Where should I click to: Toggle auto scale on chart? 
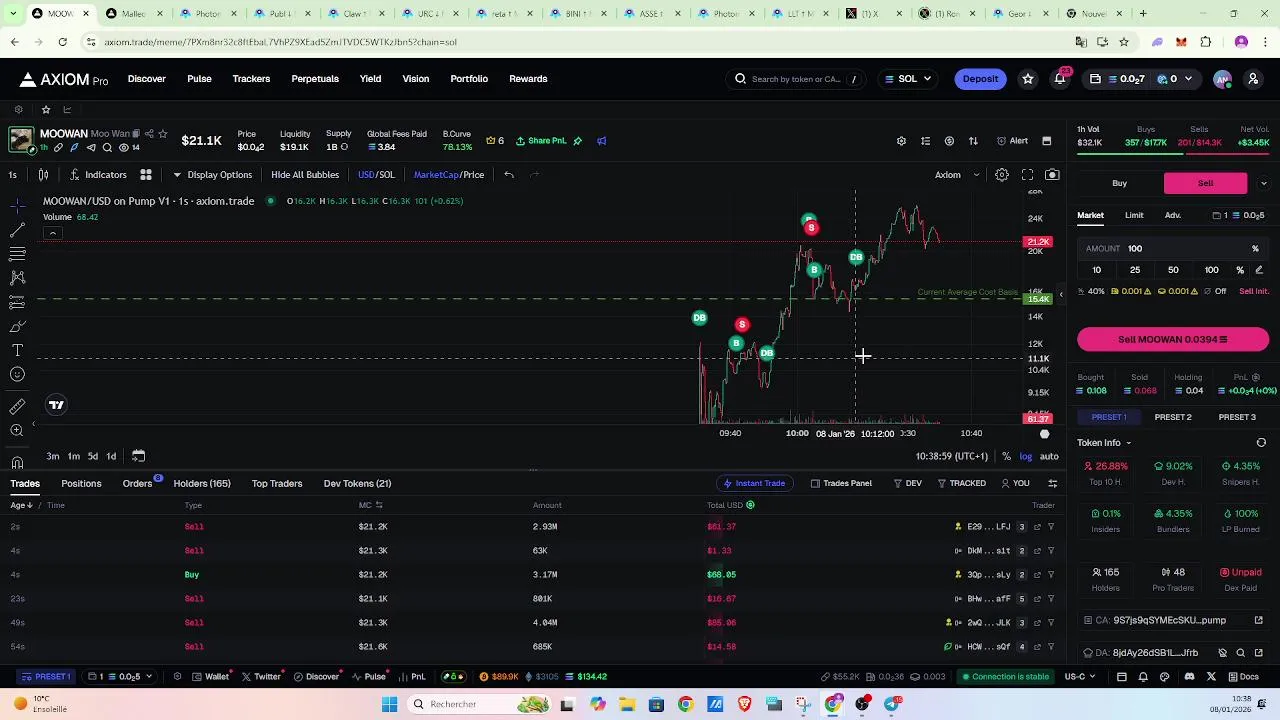click(1049, 456)
